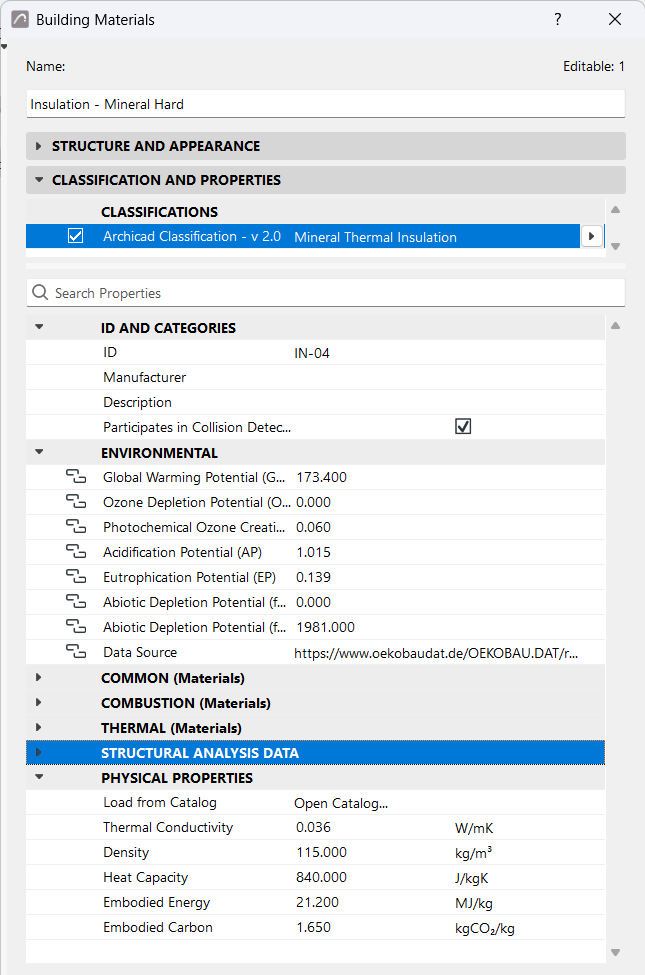The width and height of the screenshot is (645, 975).
Task: Open the Mineral Thermal Insulation classification arrow
Action: point(592,236)
